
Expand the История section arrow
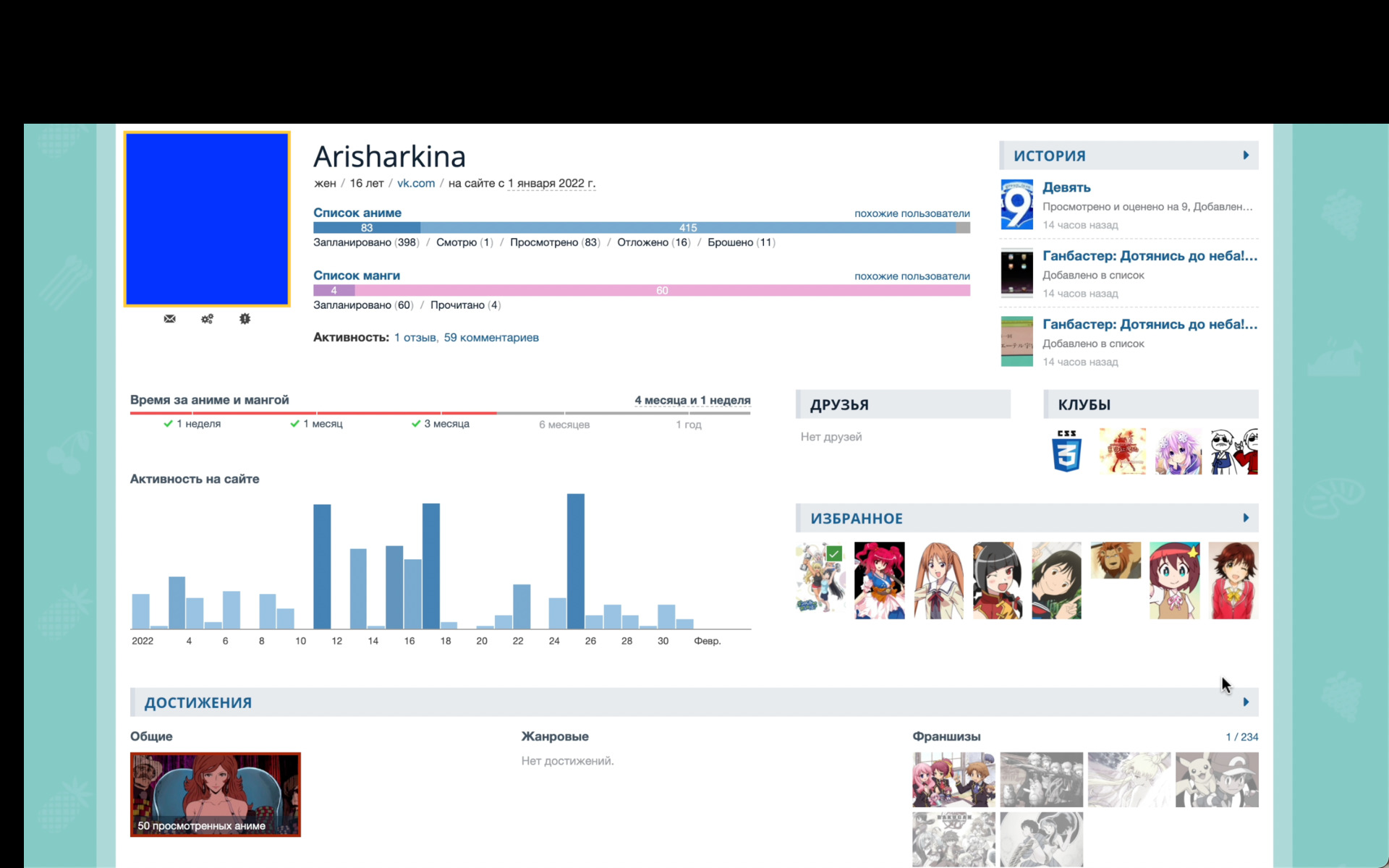1246,156
